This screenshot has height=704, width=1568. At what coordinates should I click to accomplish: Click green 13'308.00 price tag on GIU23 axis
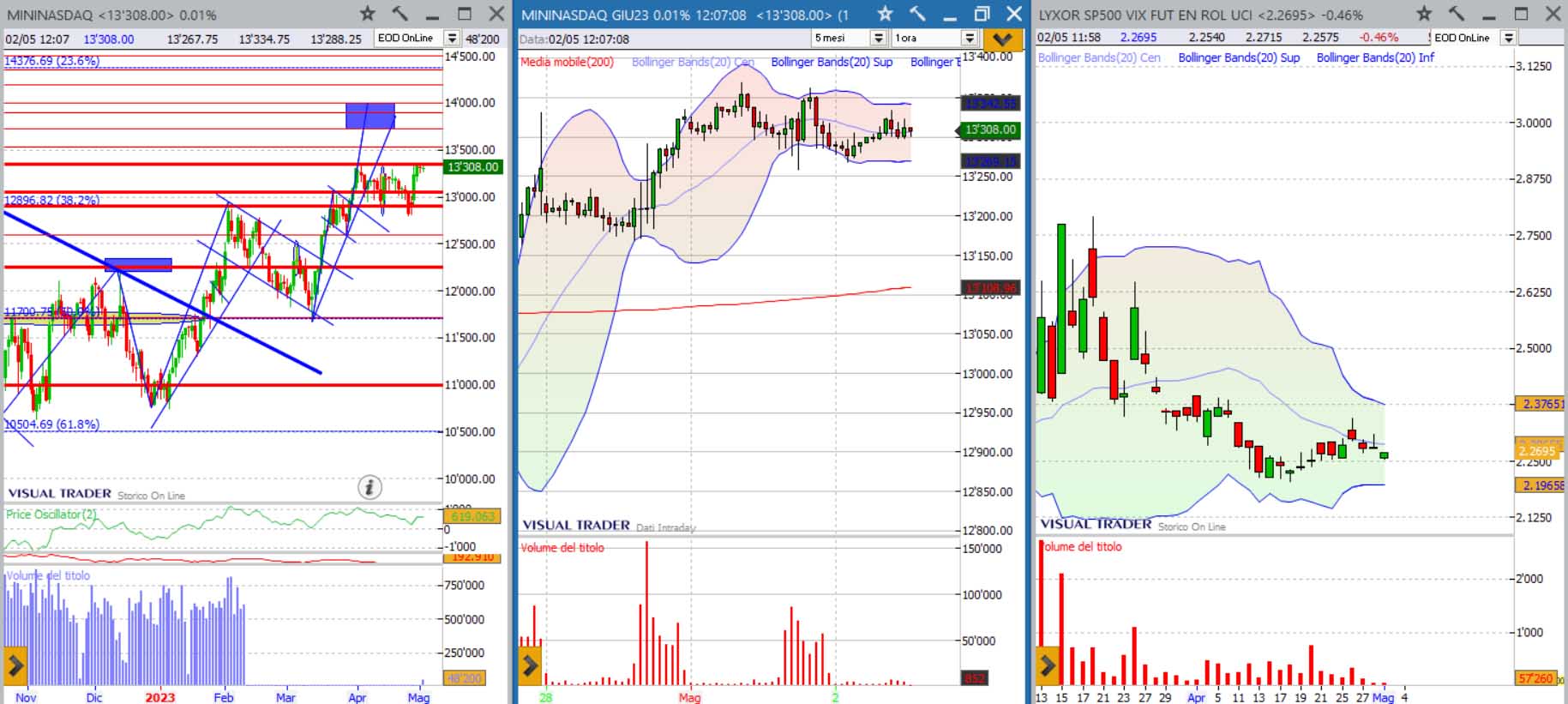(989, 129)
